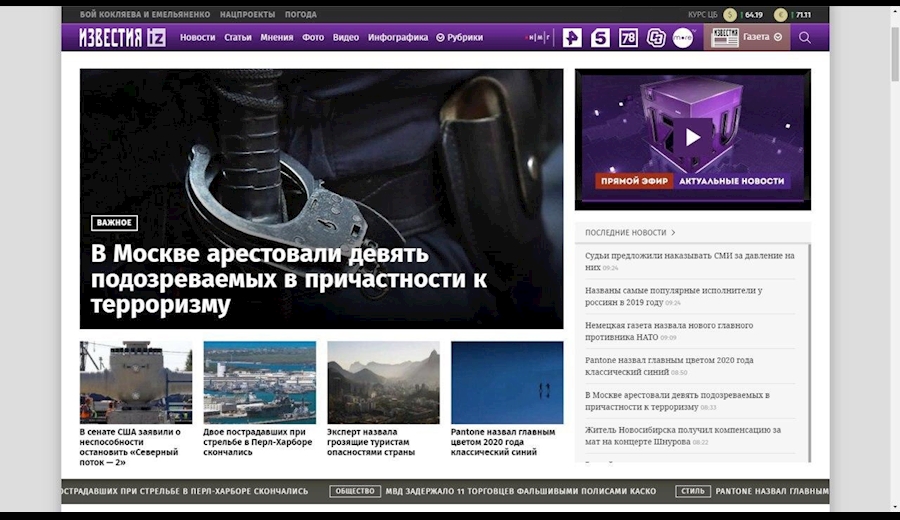This screenshot has width=900, height=520.
Task: Open the Погода link in top bar
Action: click(x=300, y=15)
